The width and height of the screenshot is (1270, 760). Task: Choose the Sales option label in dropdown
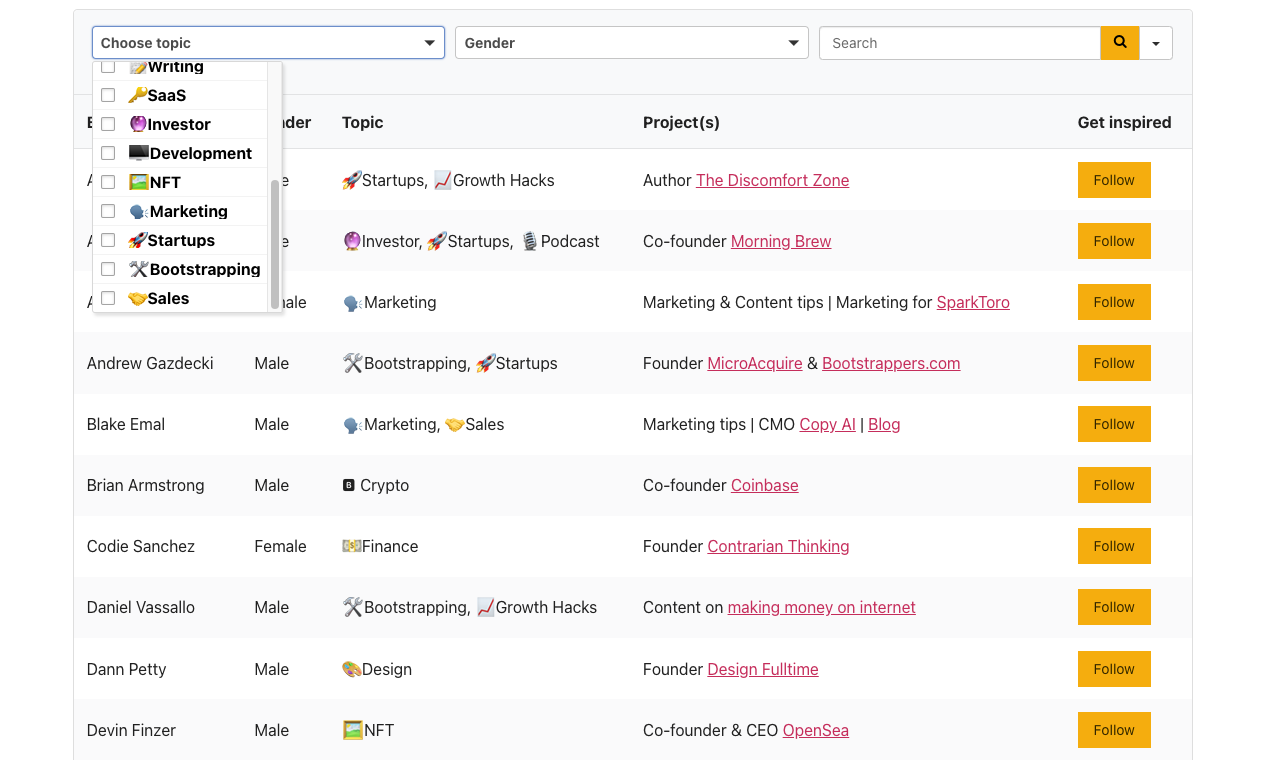(x=168, y=298)
